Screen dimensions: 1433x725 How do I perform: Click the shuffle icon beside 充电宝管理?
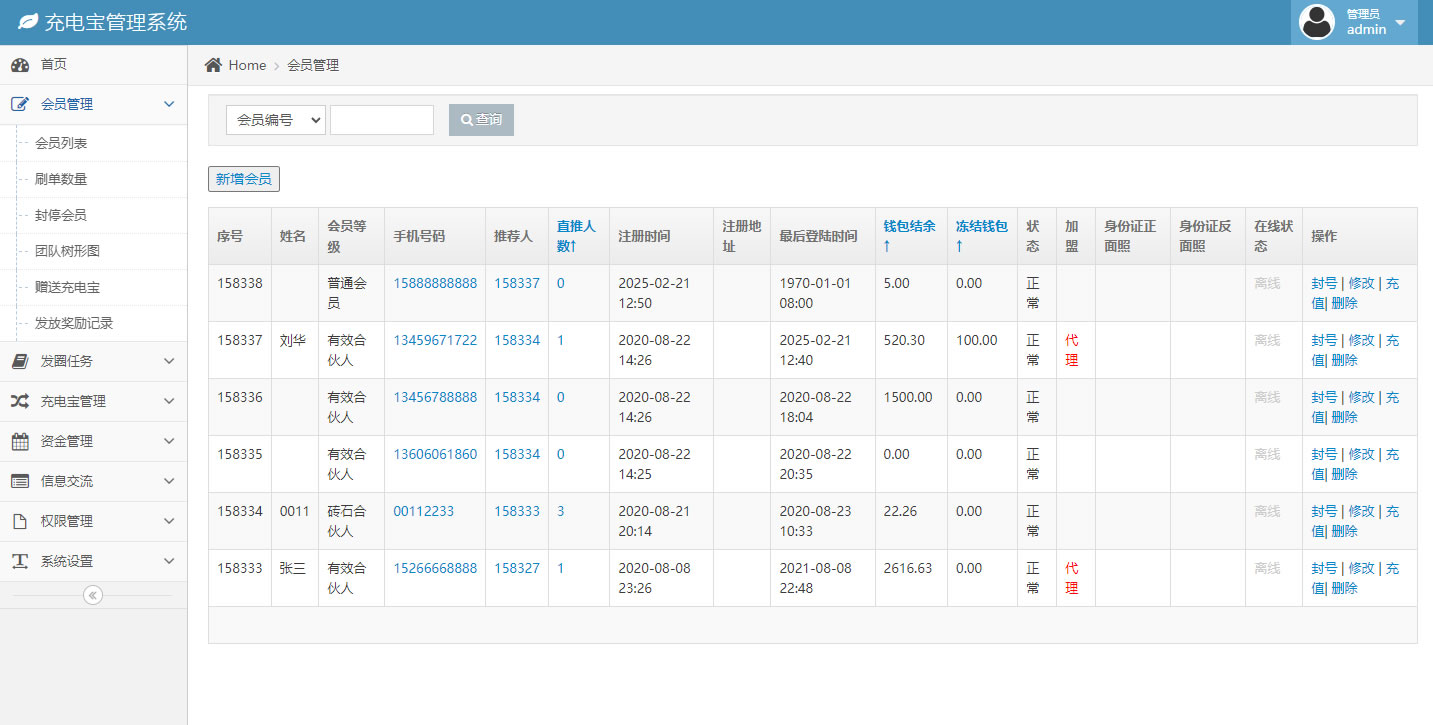click(x=20, y=401)
